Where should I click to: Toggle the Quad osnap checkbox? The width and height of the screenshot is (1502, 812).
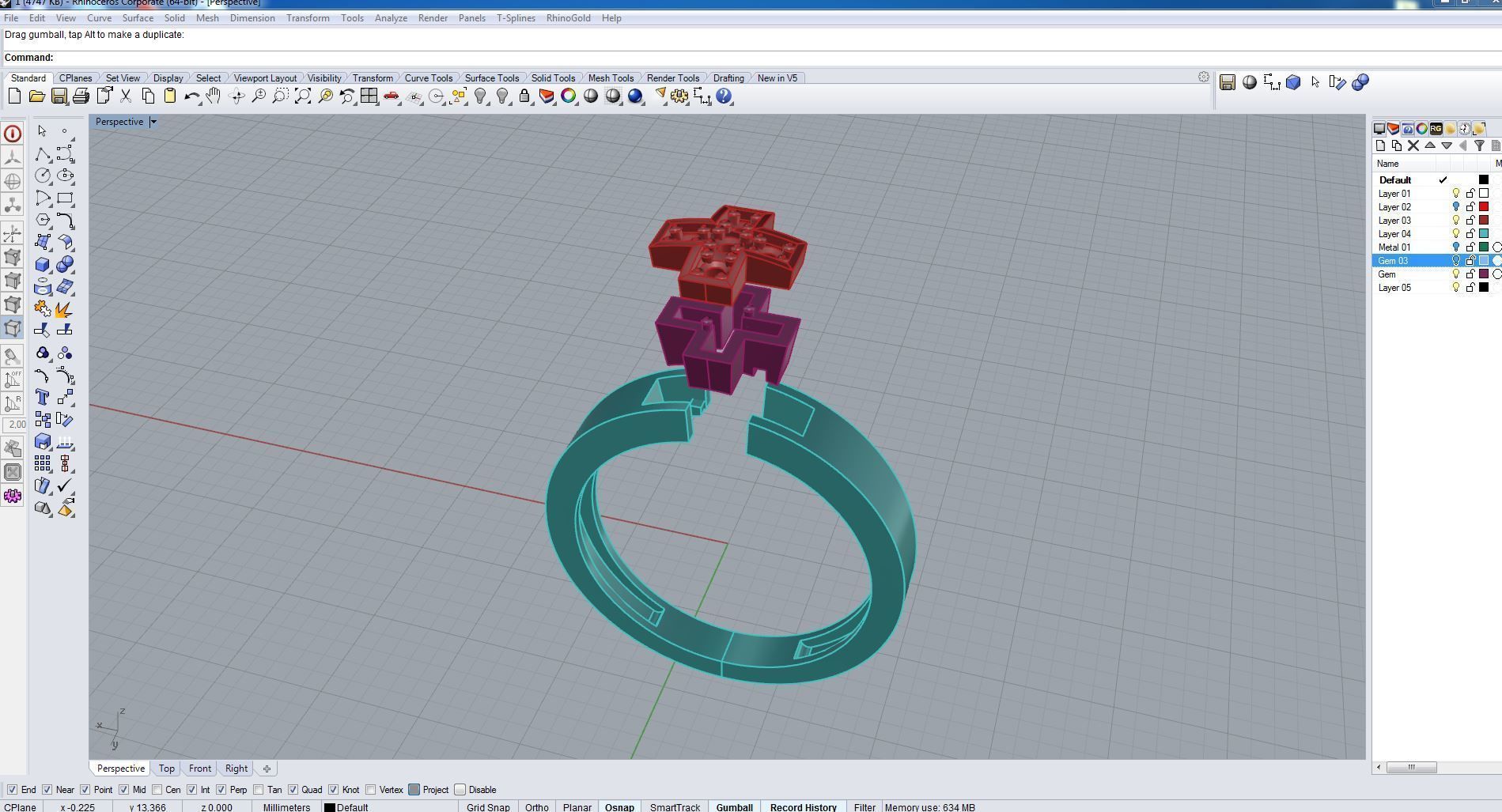[293, 789]
